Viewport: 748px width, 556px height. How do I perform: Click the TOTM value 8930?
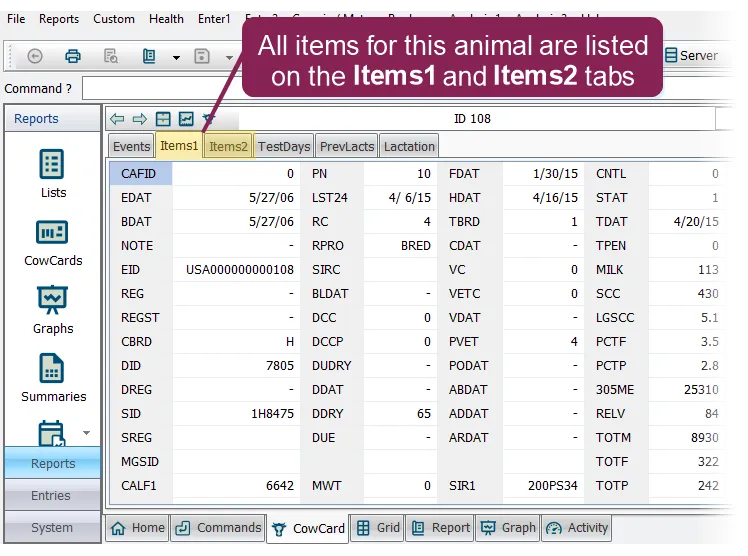705,438
